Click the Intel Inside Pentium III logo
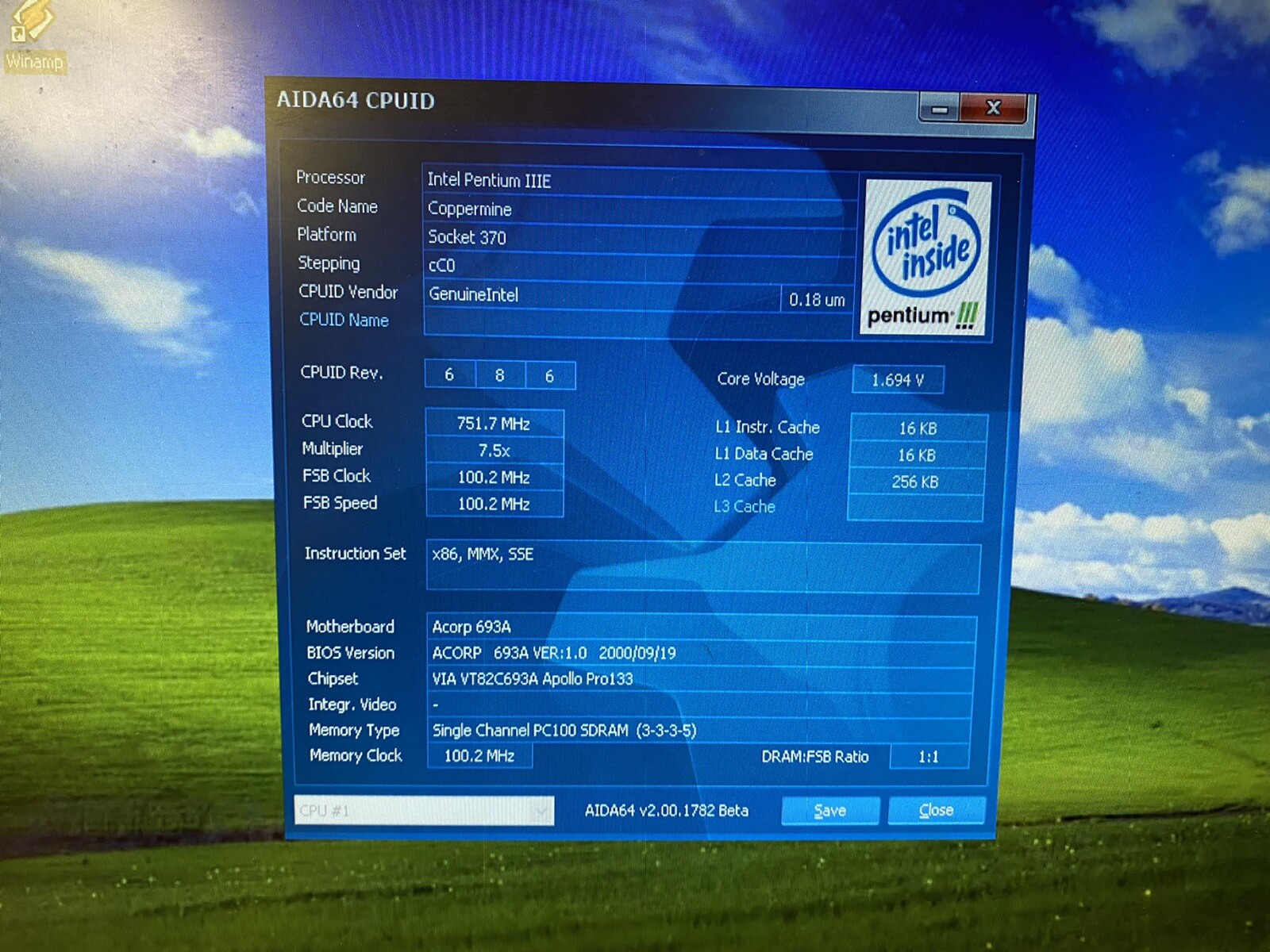1270x952 pixels. point(926,257)
